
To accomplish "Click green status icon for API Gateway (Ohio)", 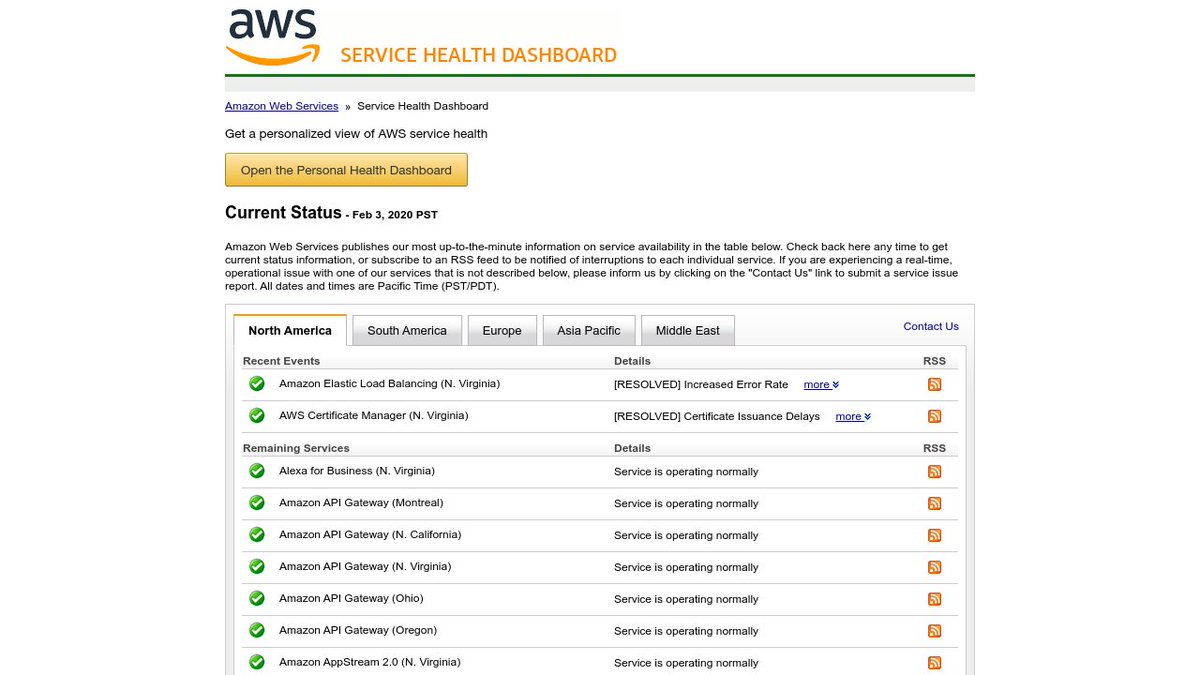I will pyautogui.click(x=257, y=599).
